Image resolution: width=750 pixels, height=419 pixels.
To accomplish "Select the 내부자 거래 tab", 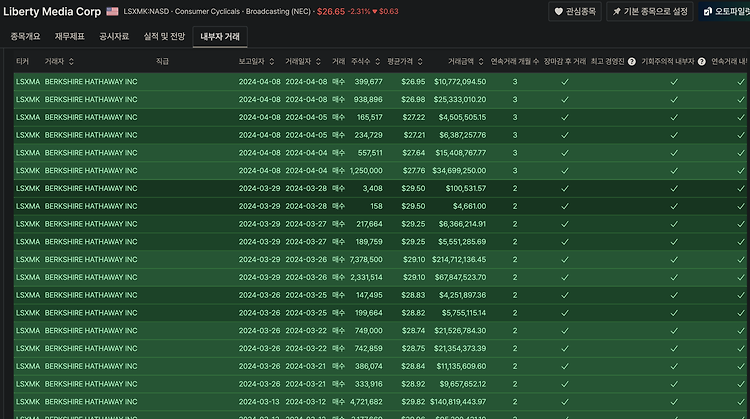I will [220, 37].
